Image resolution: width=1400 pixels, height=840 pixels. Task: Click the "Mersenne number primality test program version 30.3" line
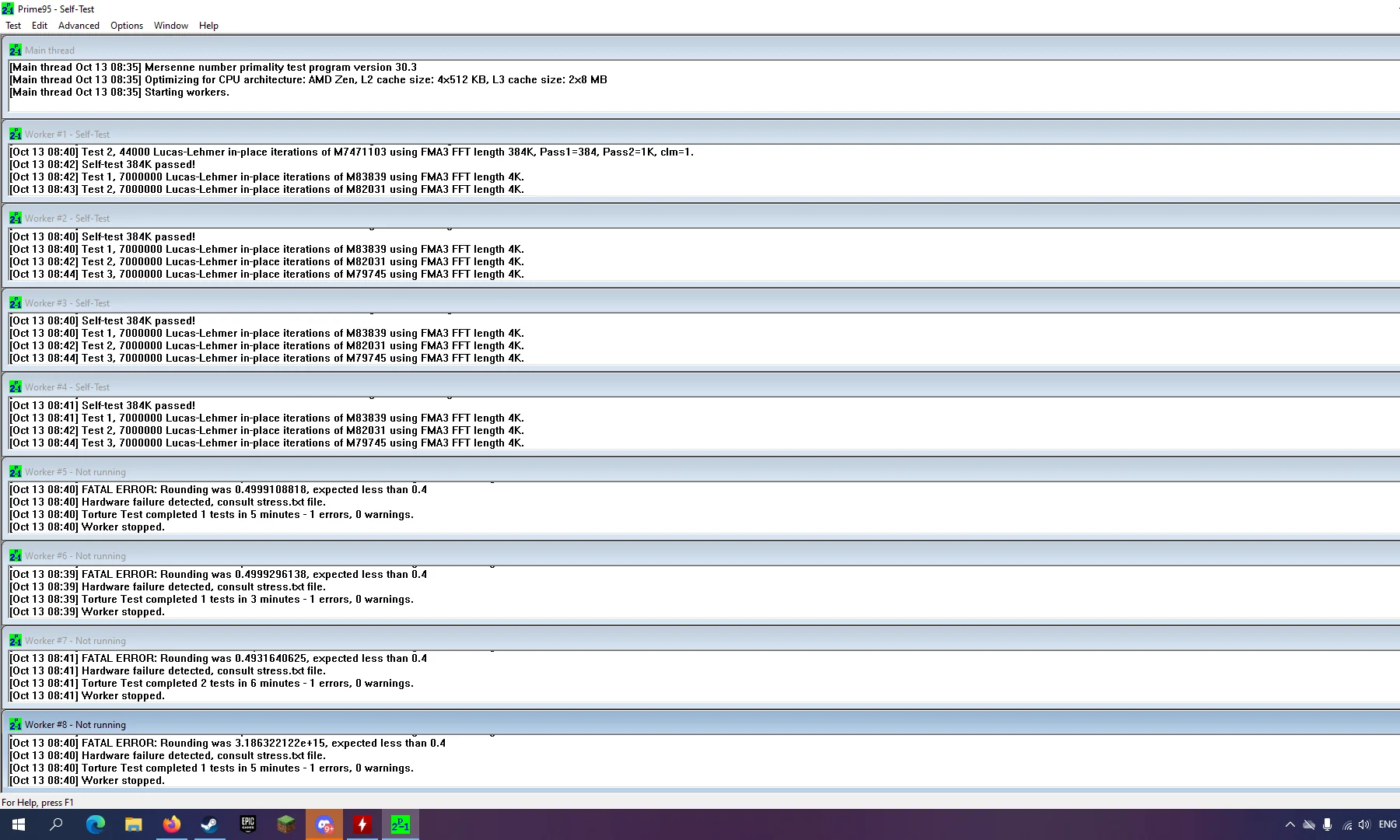tap(213, 67)
